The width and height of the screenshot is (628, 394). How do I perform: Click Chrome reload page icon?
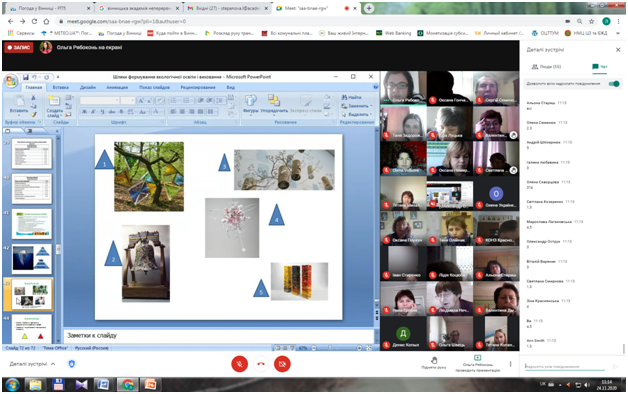34,21
